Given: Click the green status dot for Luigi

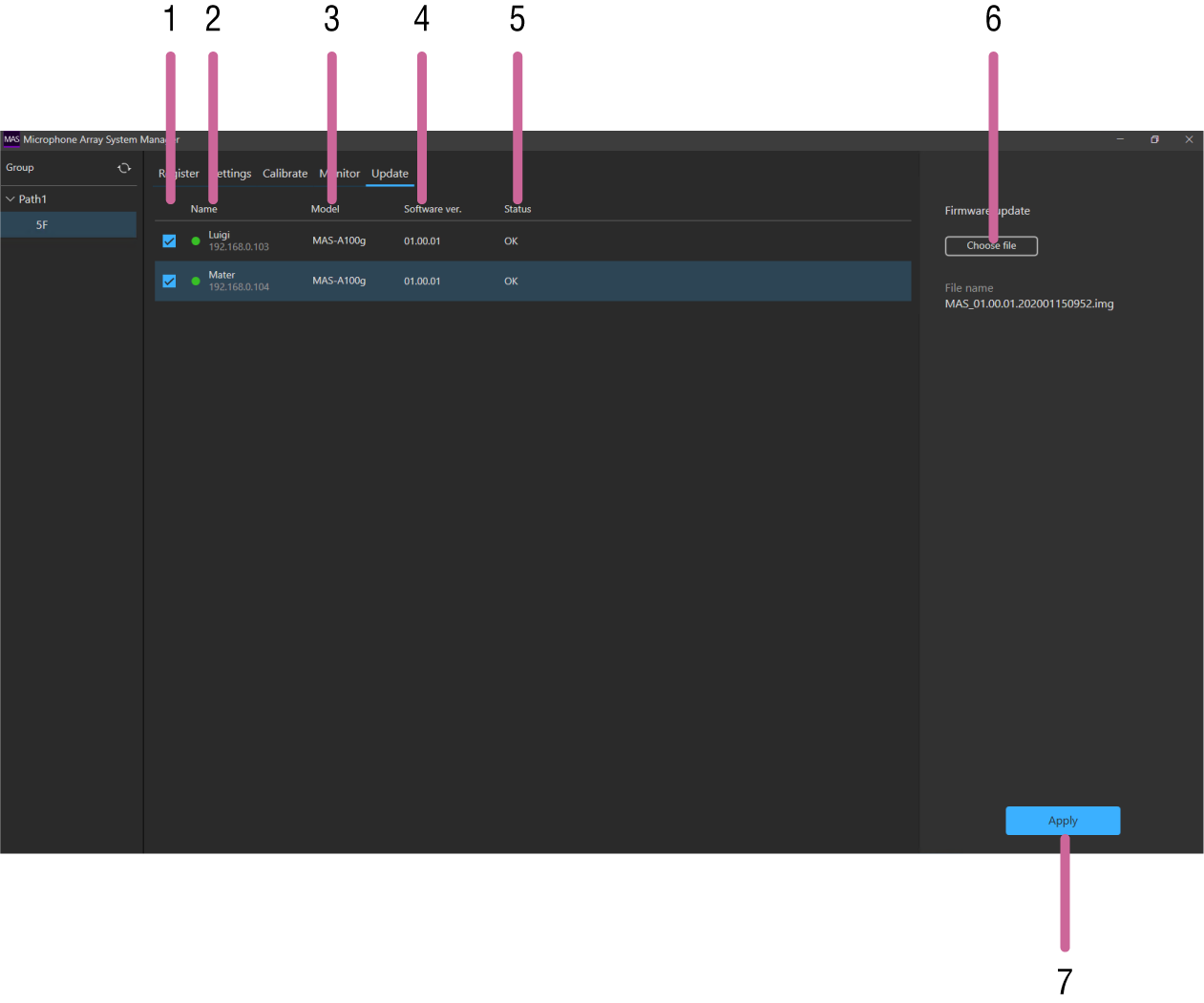Looking at the screenshot, I should pyautogui.click(x=196, y=241).
